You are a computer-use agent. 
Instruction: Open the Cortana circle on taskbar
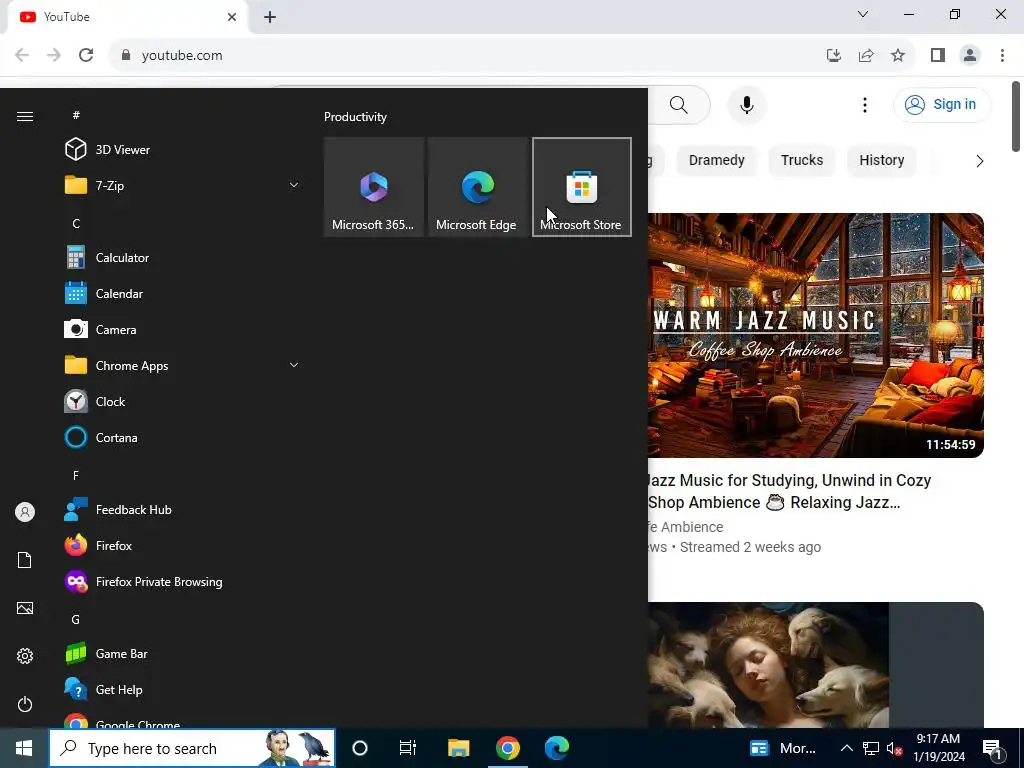coord(360,748)
